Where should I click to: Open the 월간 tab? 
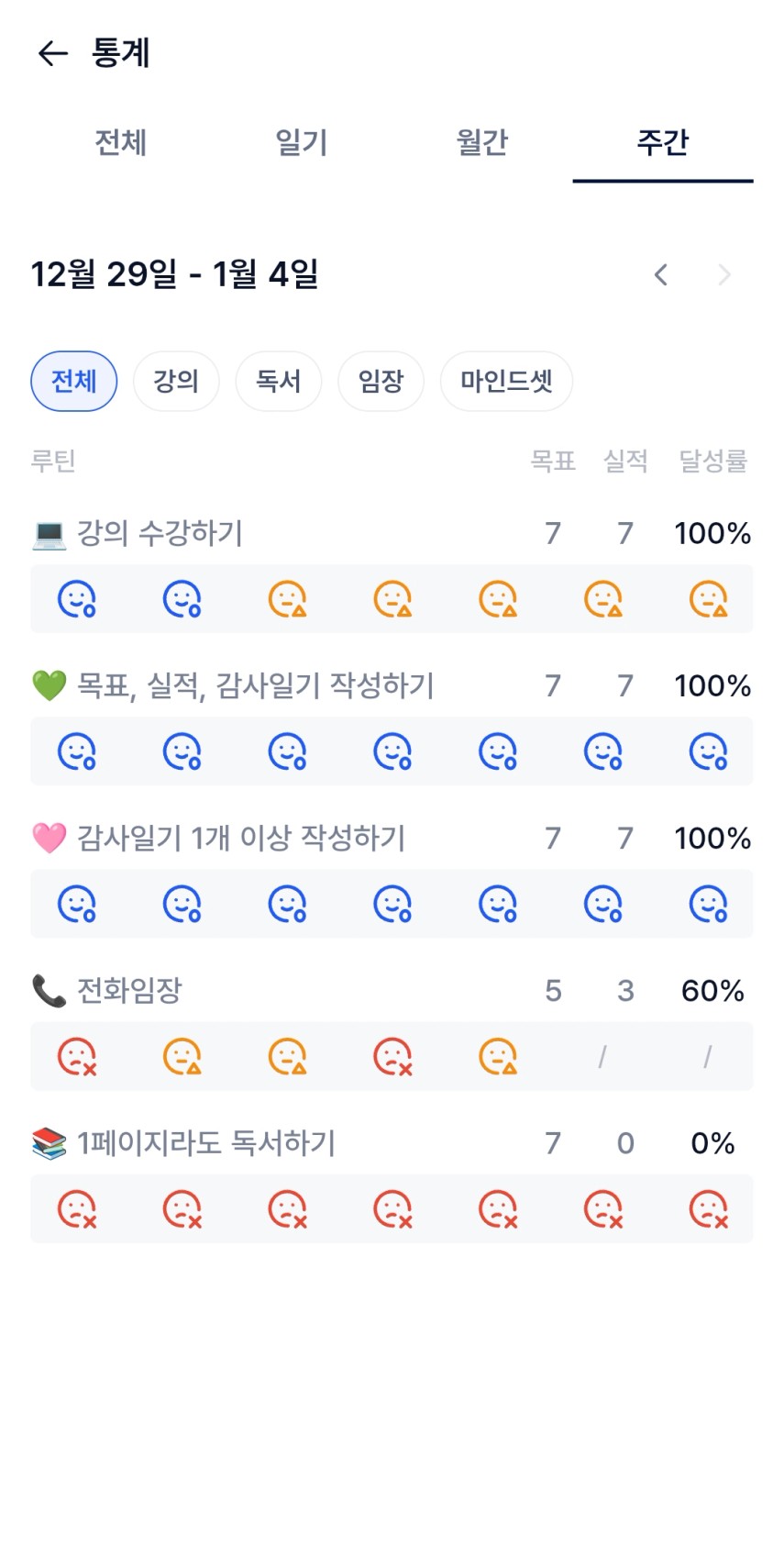point(481,143)
